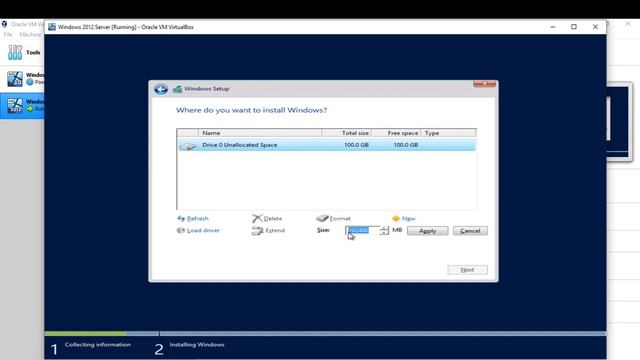Image resolution: width=640 pixels, height=360 pixels.
Task: Select the Tools label in VirtualBox Manager
Action: pos(33,53)
